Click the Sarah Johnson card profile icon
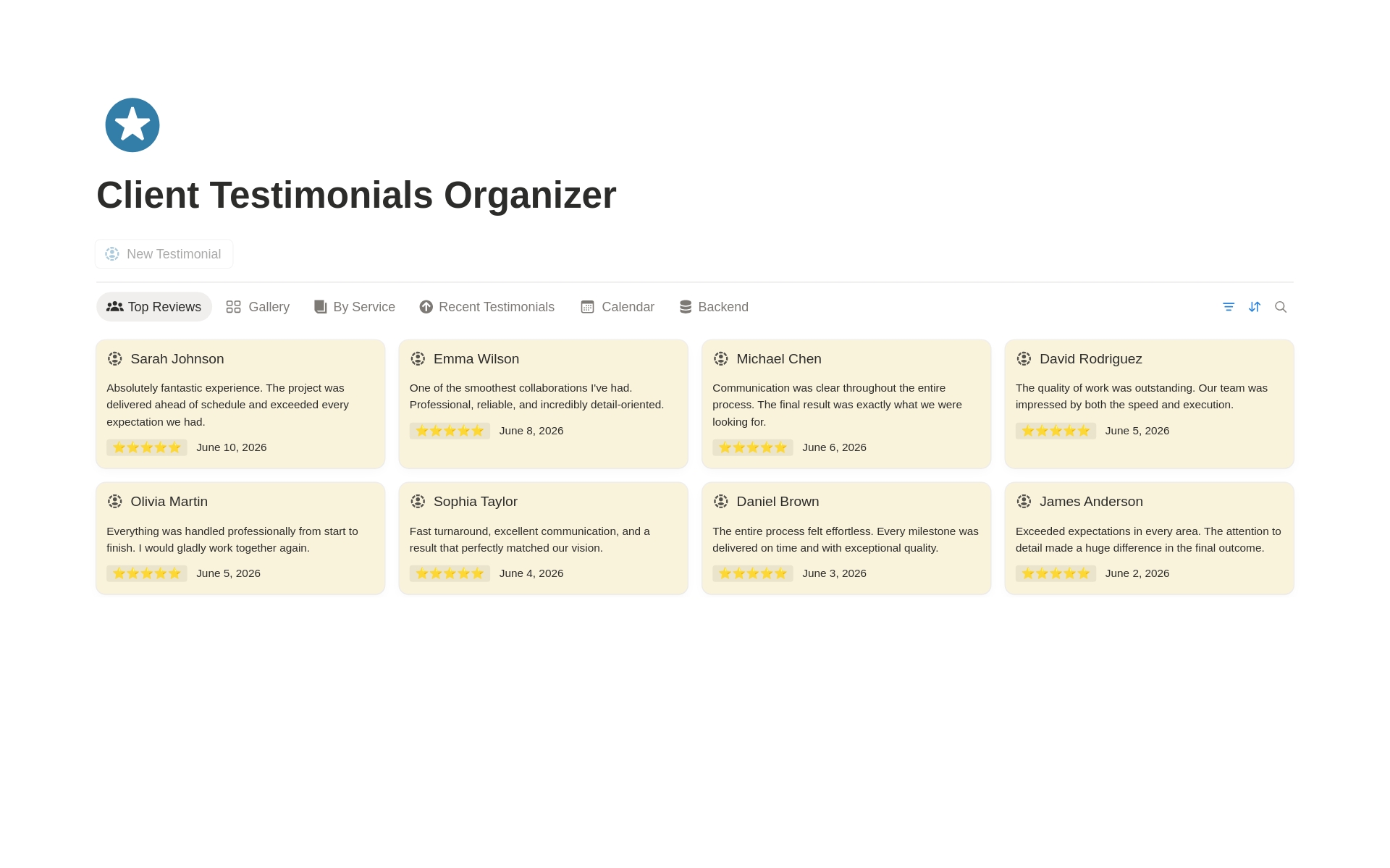This screenshot has width=1390, height=868. (x=114, y=359)
